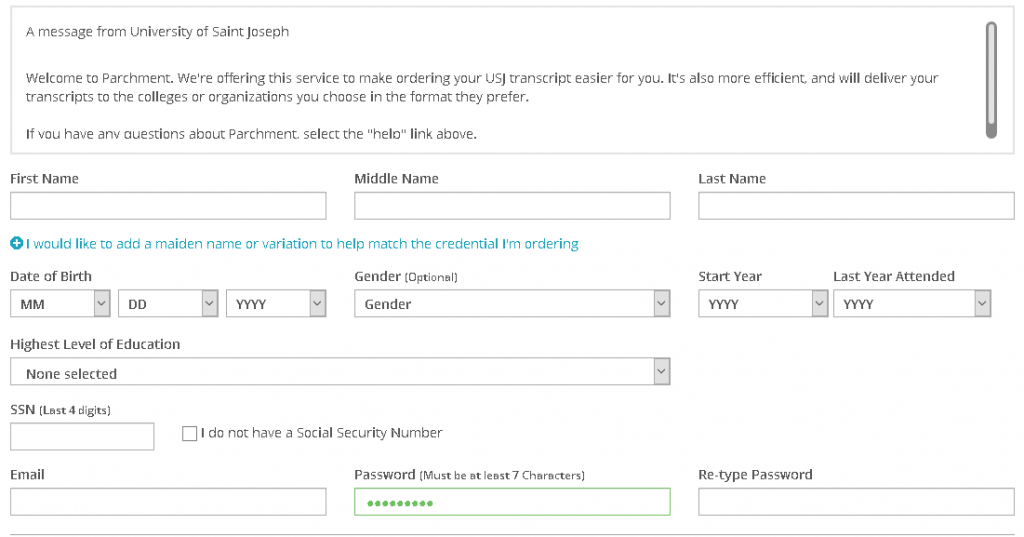
Task: Click the Middle Name input field
Action: point(512,206)
